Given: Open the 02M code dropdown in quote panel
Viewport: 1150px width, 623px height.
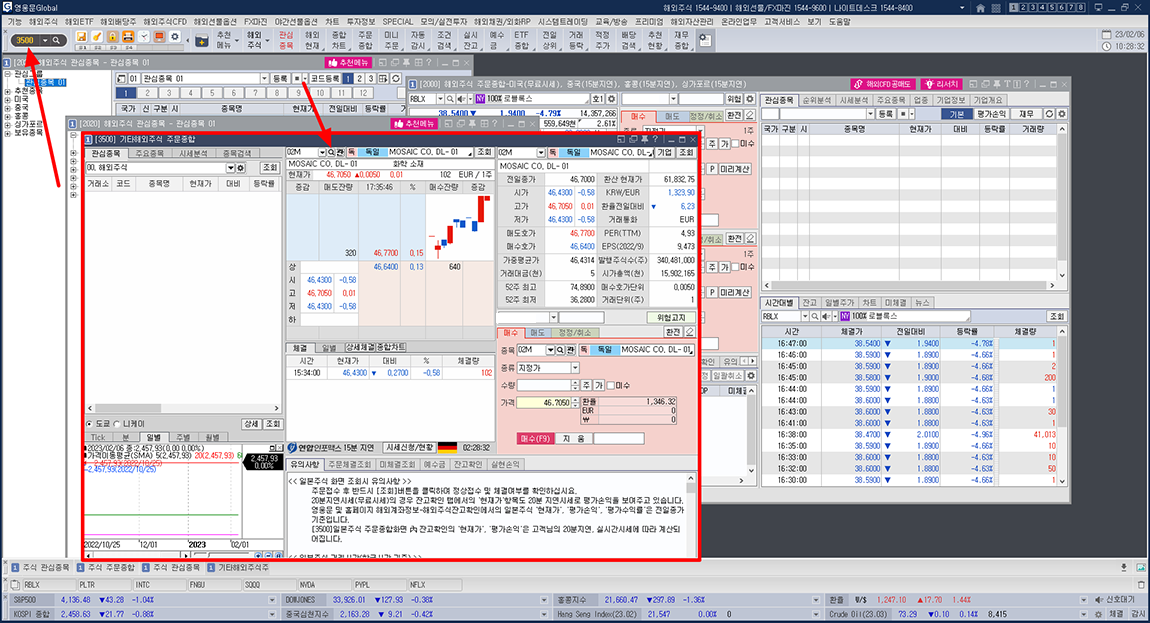Looking at the screenshot, I should coord(321,152).
